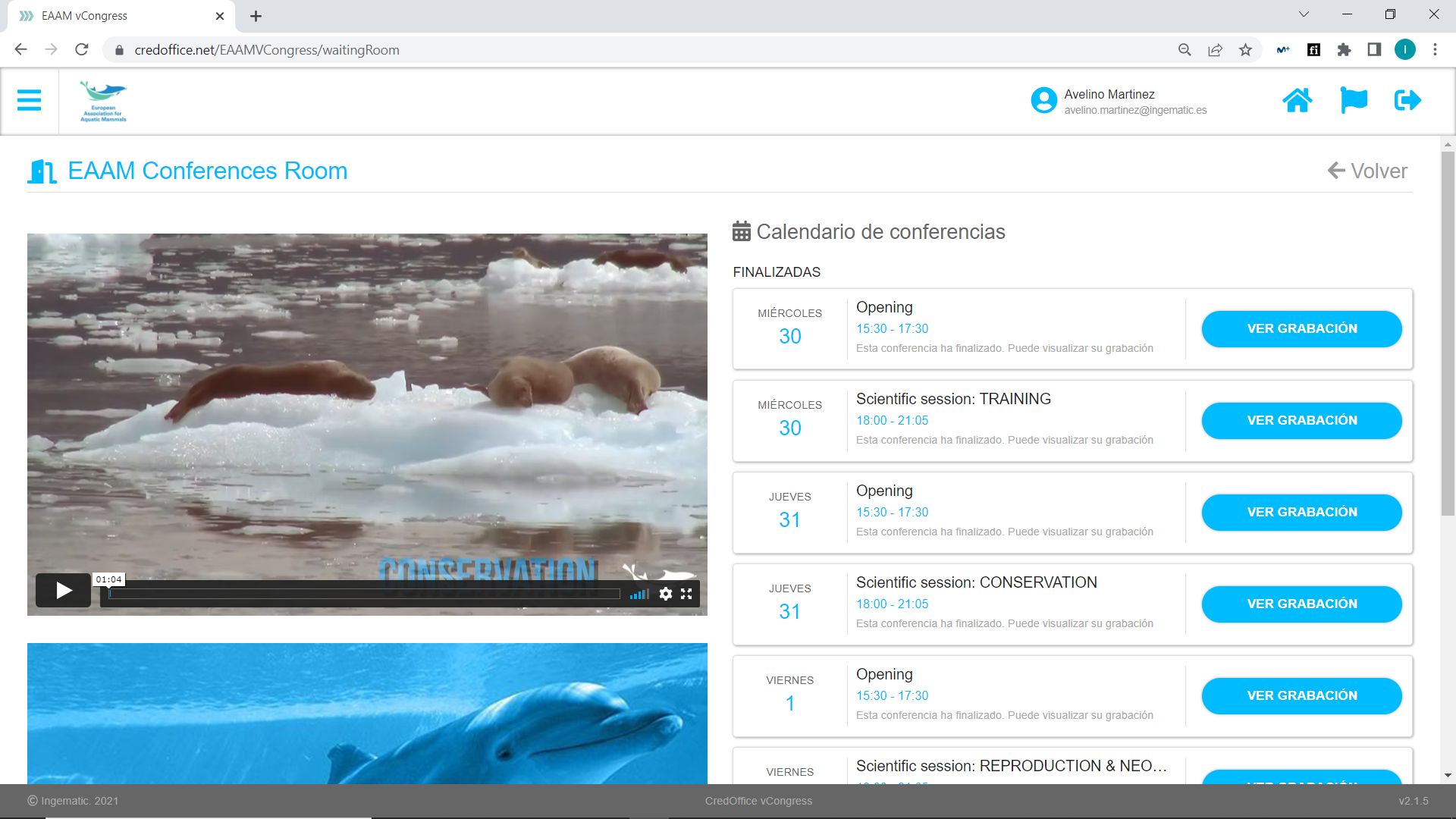1456x819 pixels.
Task: Open the Chrome three-dot menu
Action: 1435,50
